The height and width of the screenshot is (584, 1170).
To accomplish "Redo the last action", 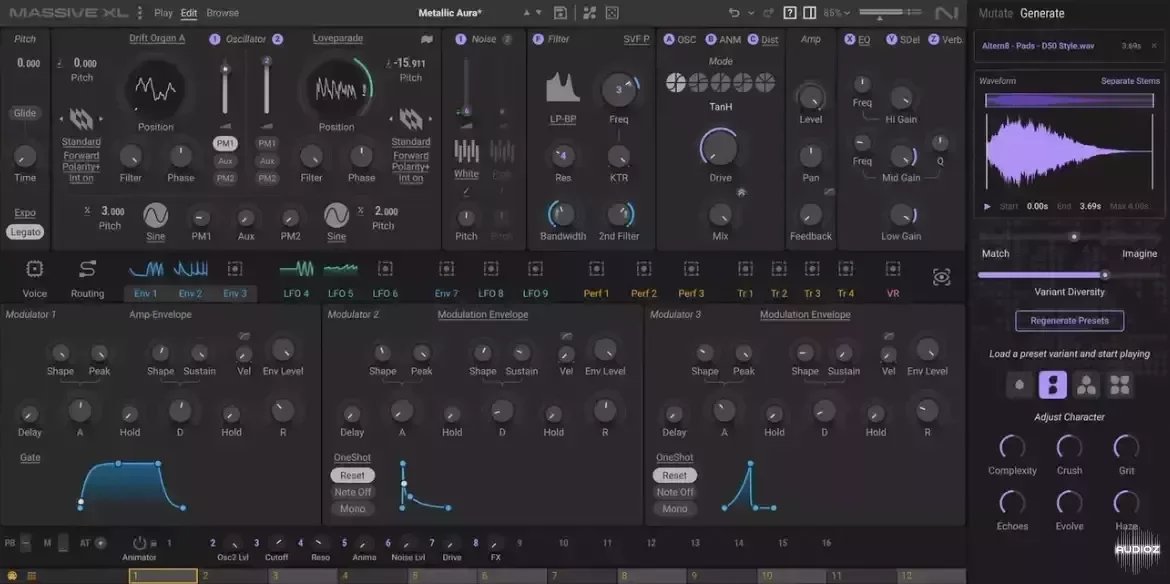I will (771, 13).
